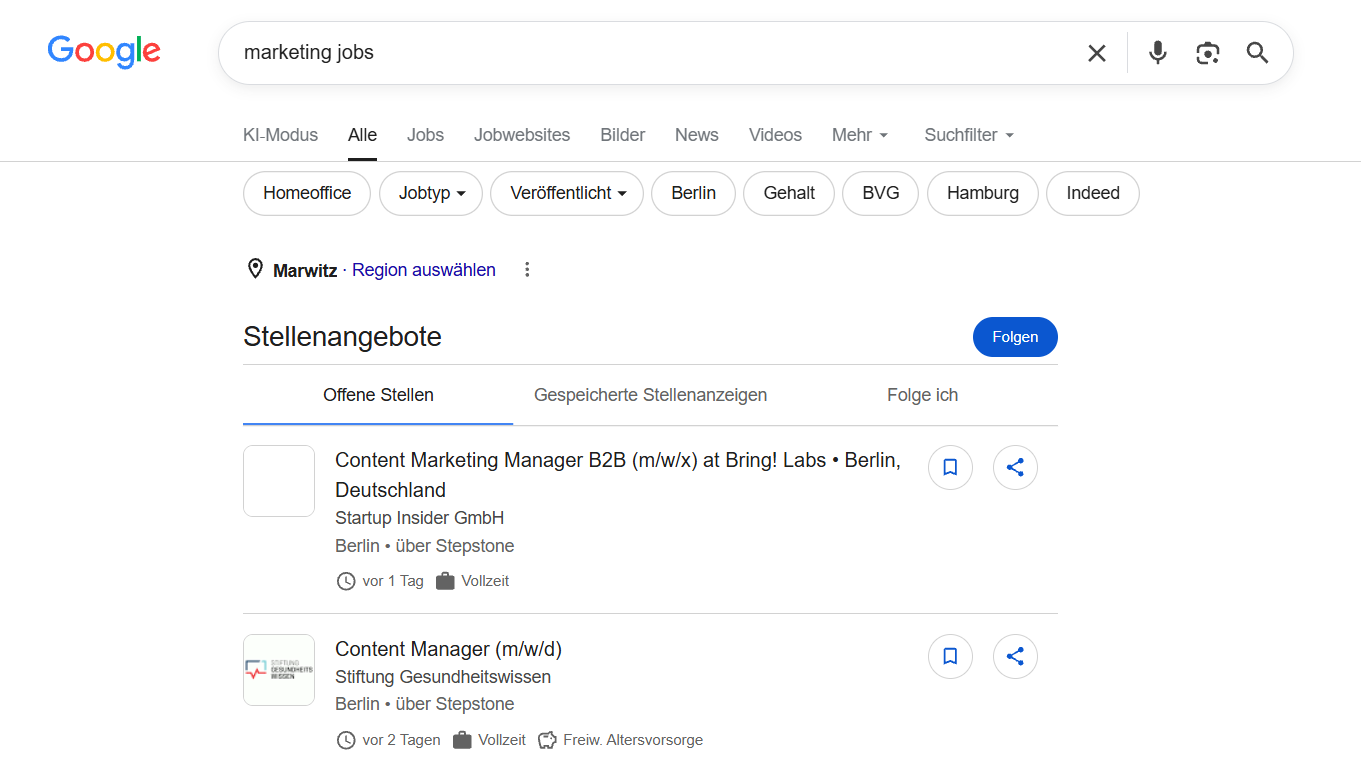This screenshot has width=1361, height=767.
Task: Click the Google logo
Action: 104,52
